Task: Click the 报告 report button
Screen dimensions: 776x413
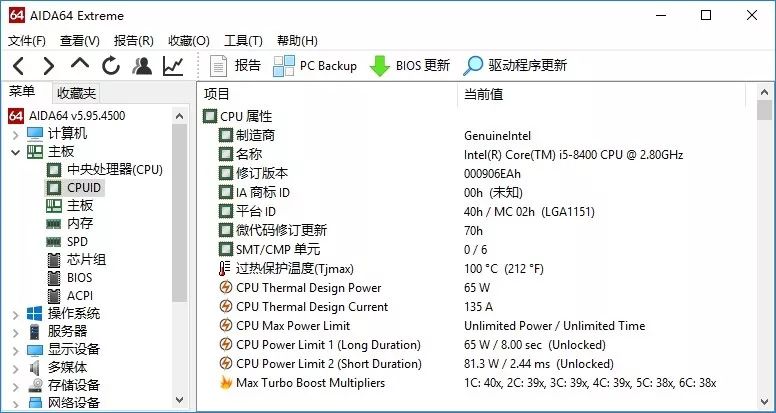Action: pos(235,65)
